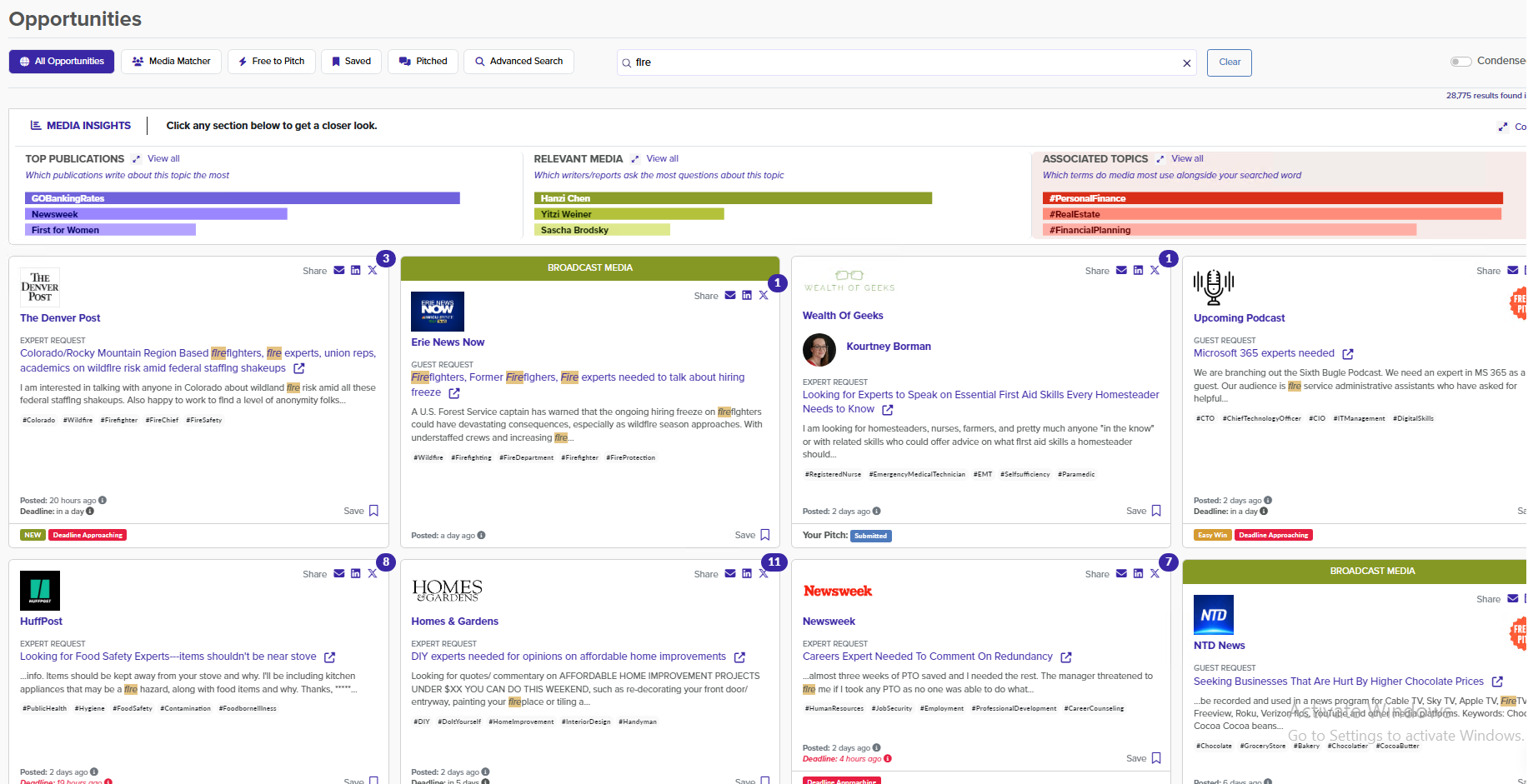Share Wealth Of Geeks request on LinkedIn

coord(1139,271)
